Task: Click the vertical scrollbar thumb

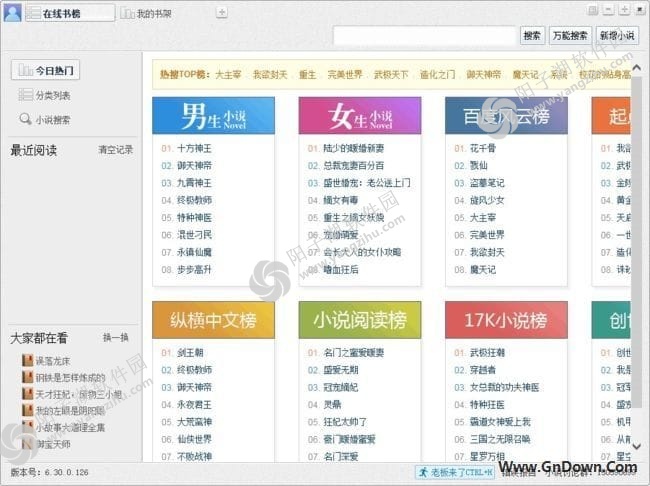Action: click(637, 243)
